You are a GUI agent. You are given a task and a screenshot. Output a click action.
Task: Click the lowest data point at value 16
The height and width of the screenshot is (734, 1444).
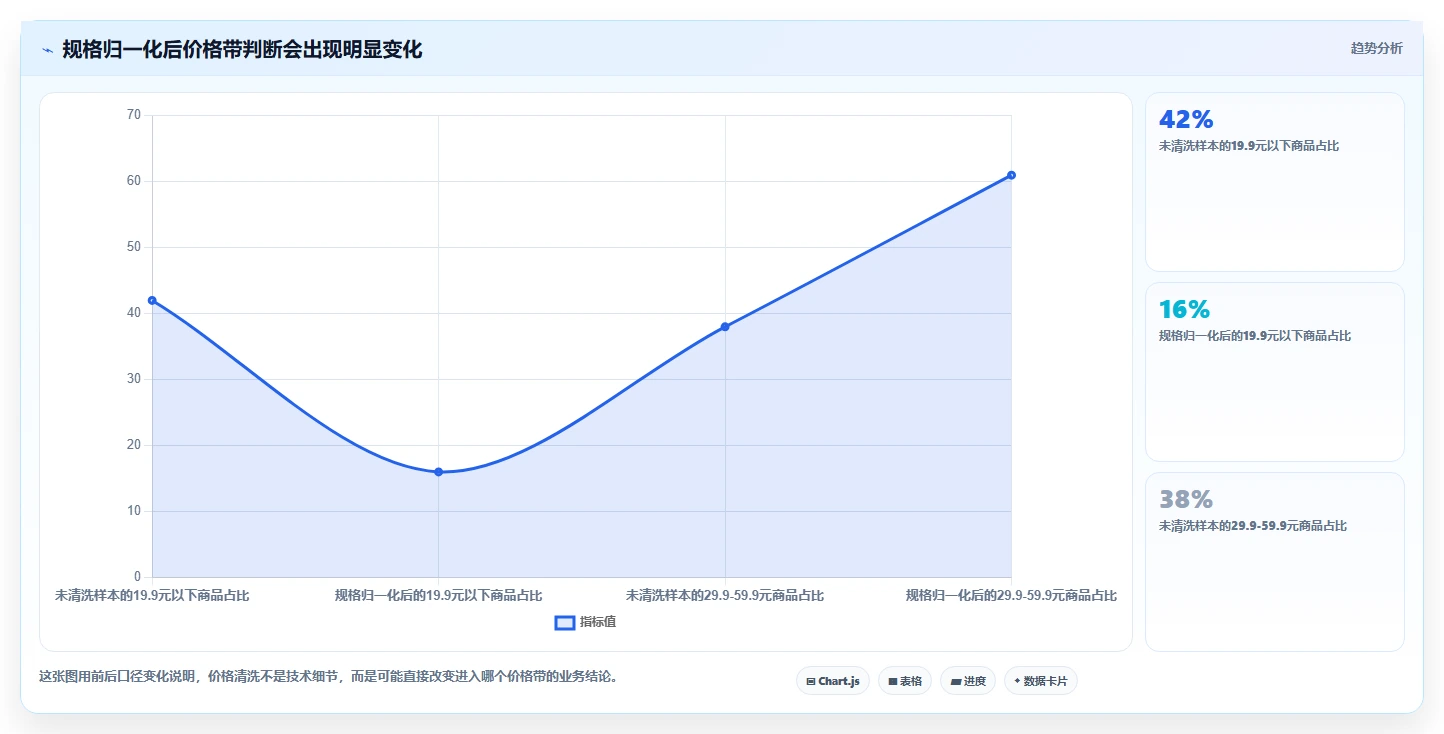click(x=438, y=472)
